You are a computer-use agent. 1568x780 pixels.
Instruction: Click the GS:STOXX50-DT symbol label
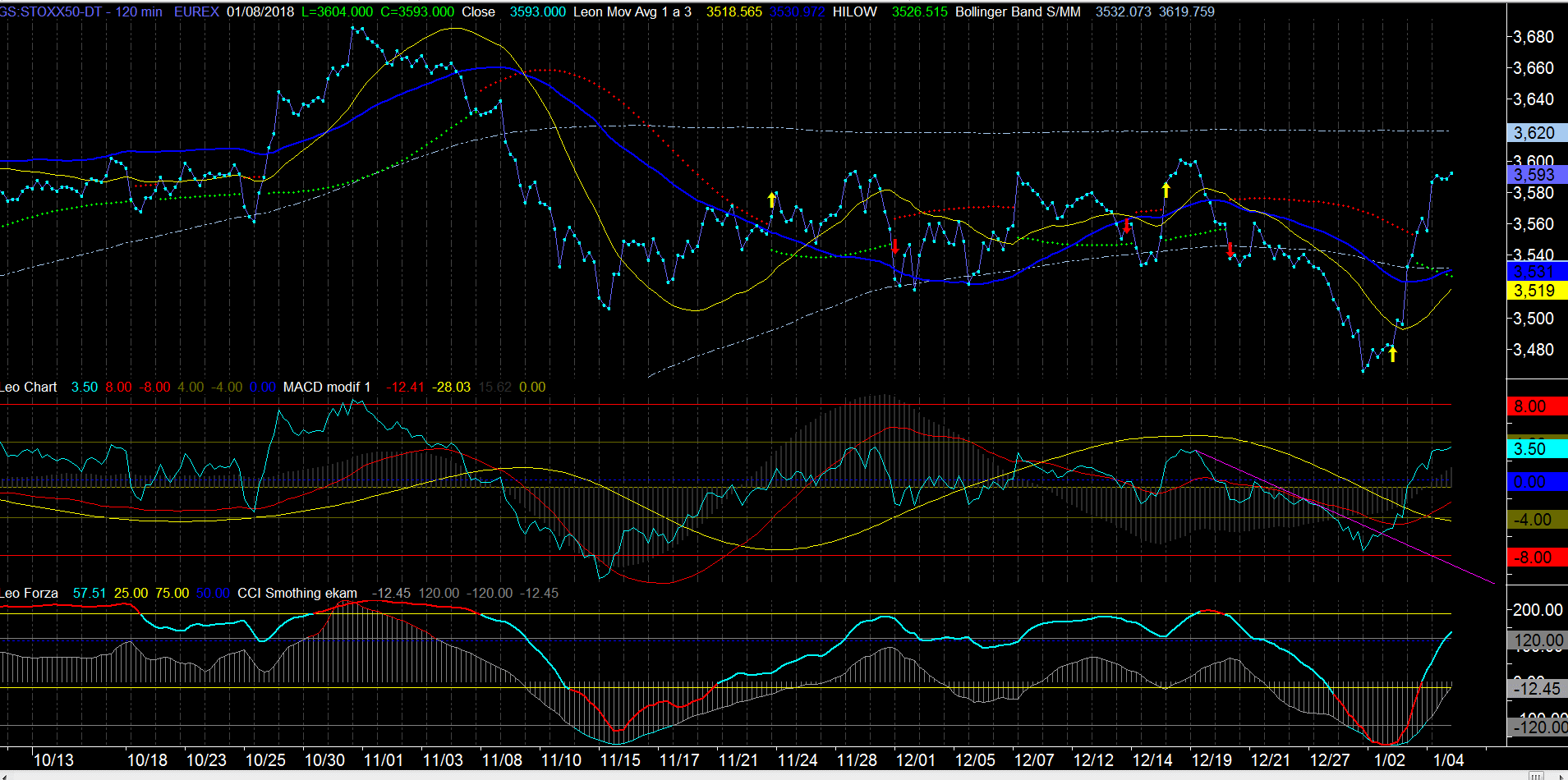(x=53, y=11)
